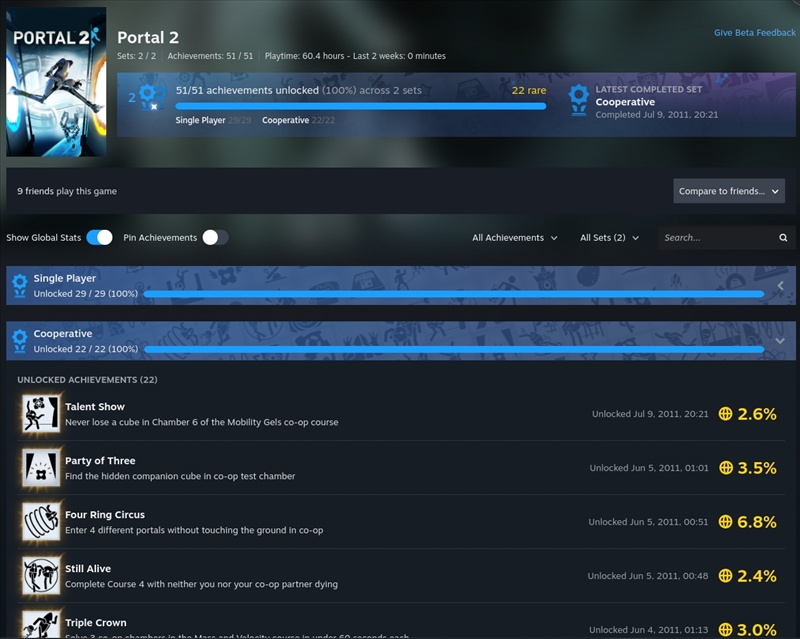Open the All Achievements filter dropdown
The height and width of the screenshot is (639, 800).
(x=514, y=238)
